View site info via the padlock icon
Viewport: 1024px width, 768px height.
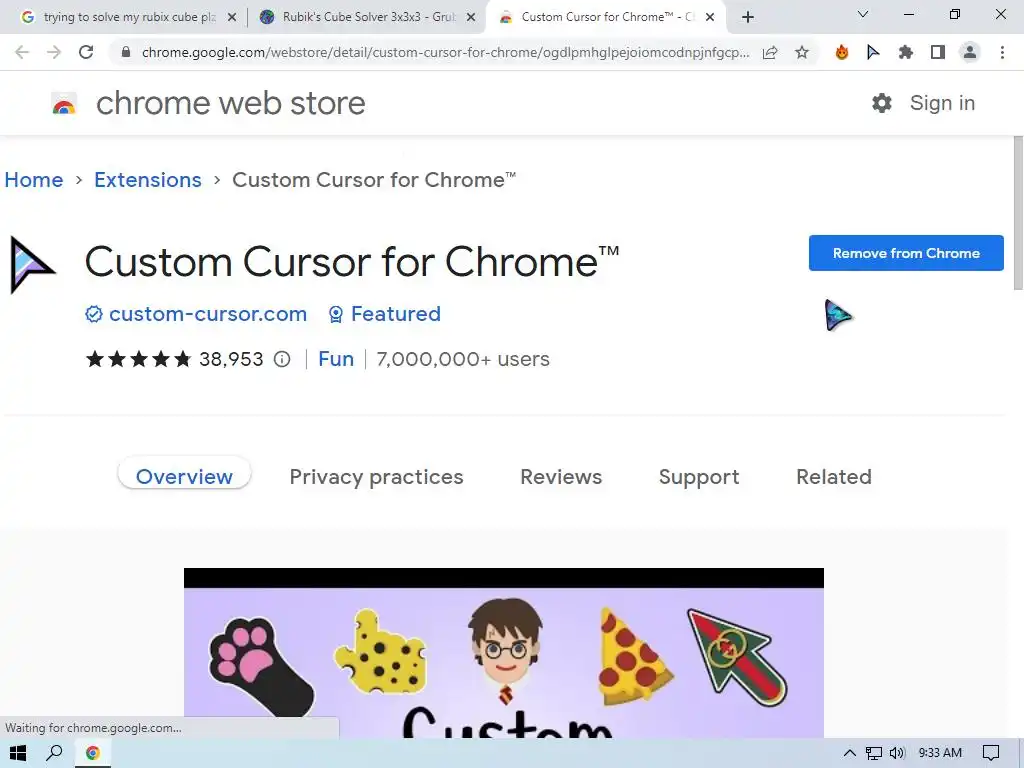127,52
